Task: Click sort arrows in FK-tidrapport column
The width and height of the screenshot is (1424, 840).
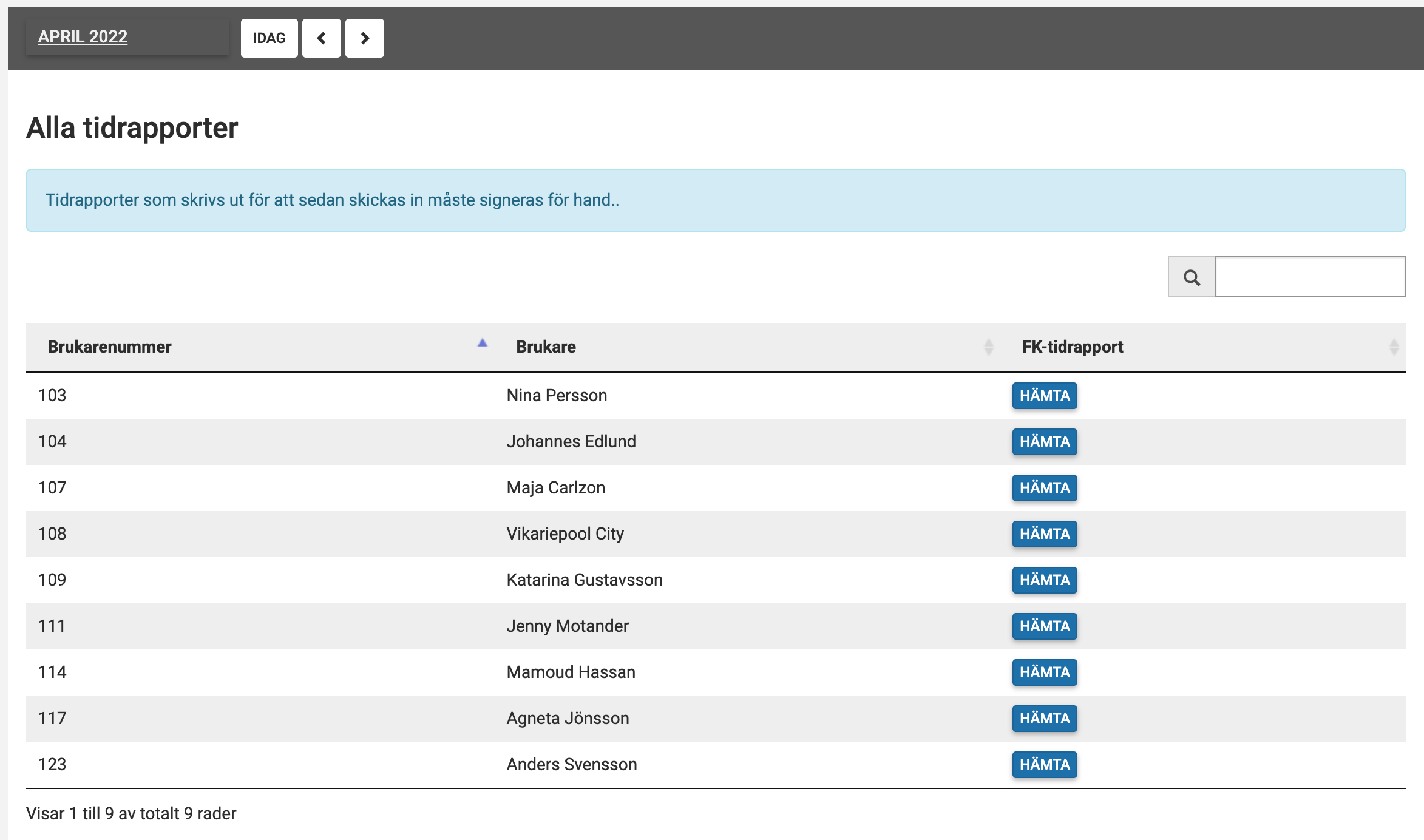Action: (1394, 347)
